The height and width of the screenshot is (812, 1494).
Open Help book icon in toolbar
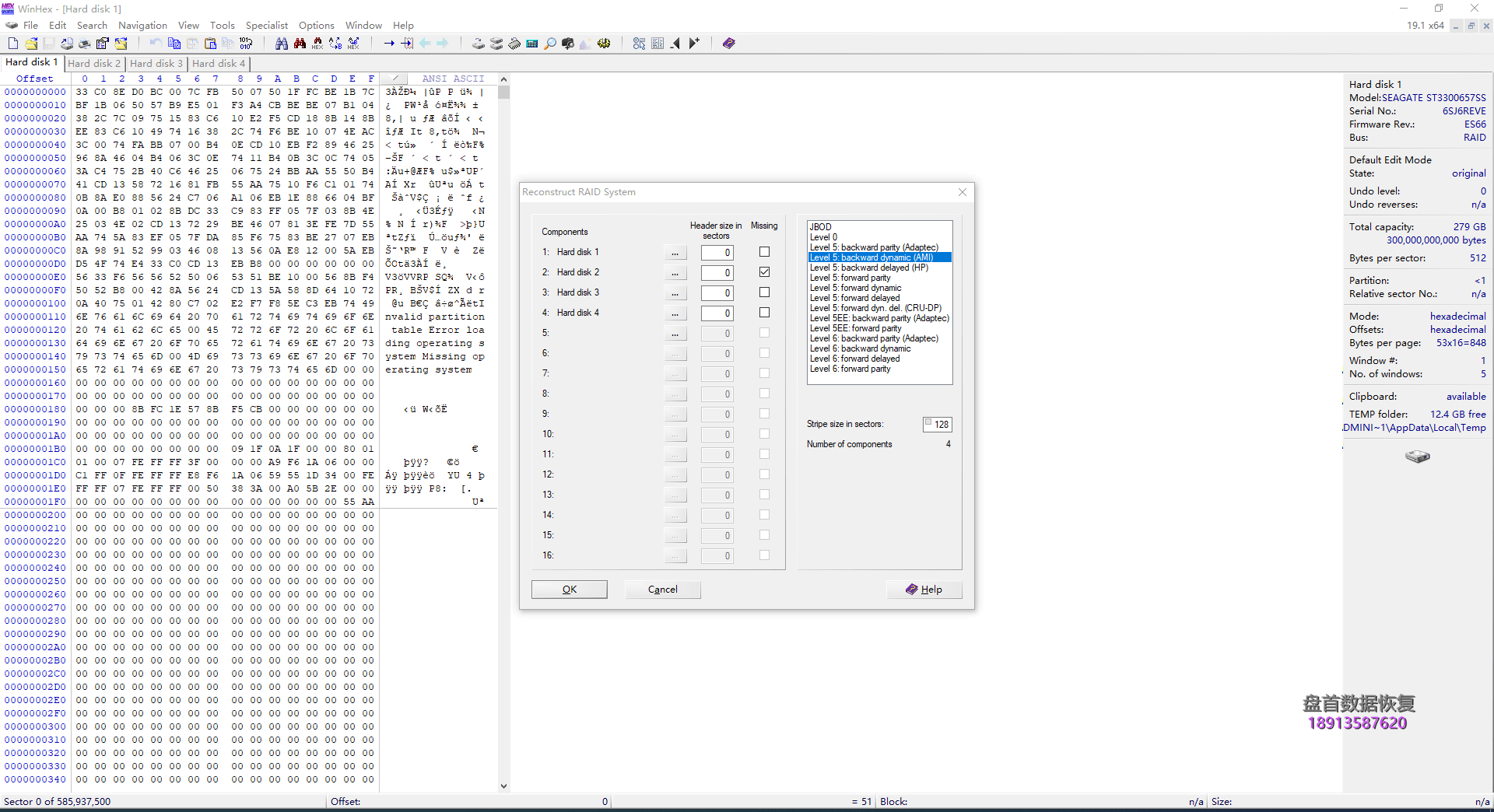click(729, 44)
